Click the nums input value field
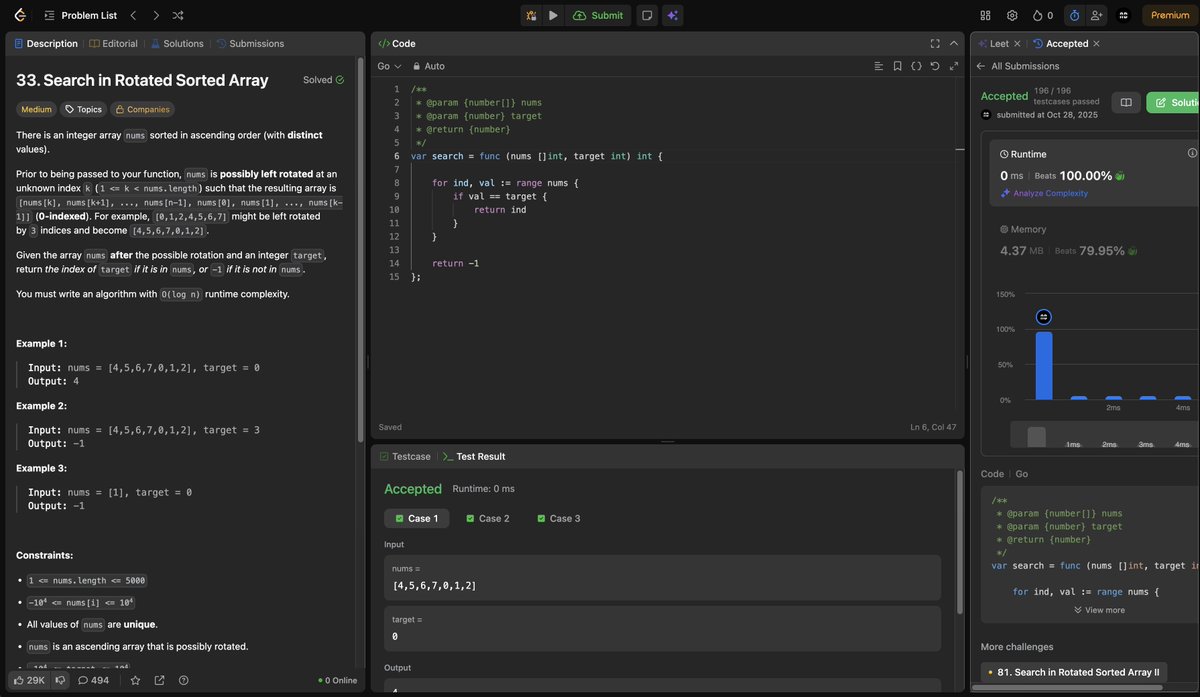 [663, 577]
